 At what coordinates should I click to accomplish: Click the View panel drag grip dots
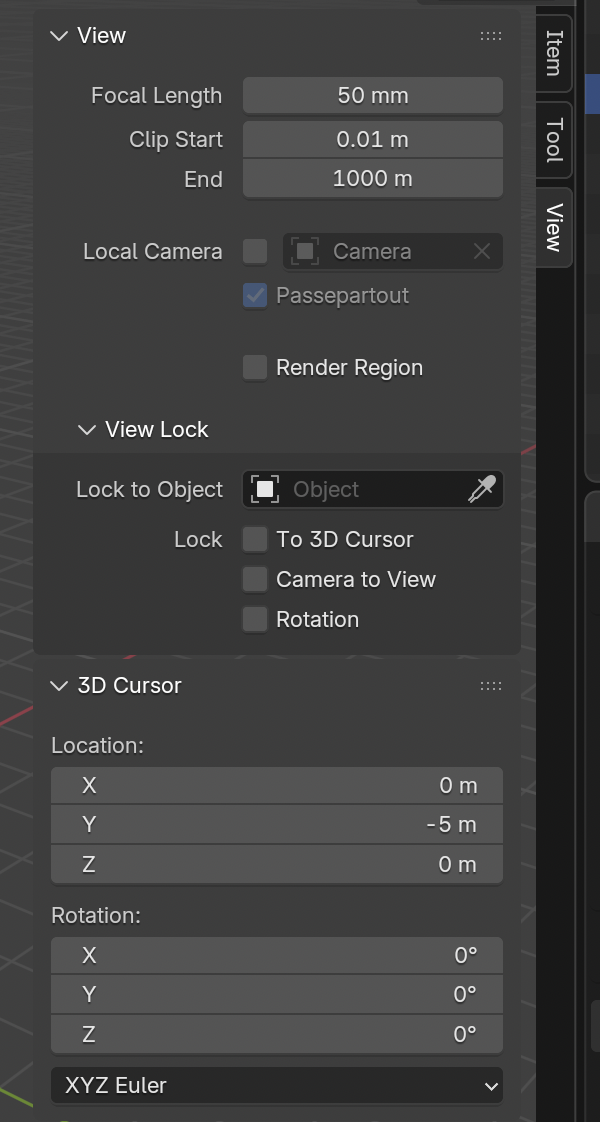[491, 36]
